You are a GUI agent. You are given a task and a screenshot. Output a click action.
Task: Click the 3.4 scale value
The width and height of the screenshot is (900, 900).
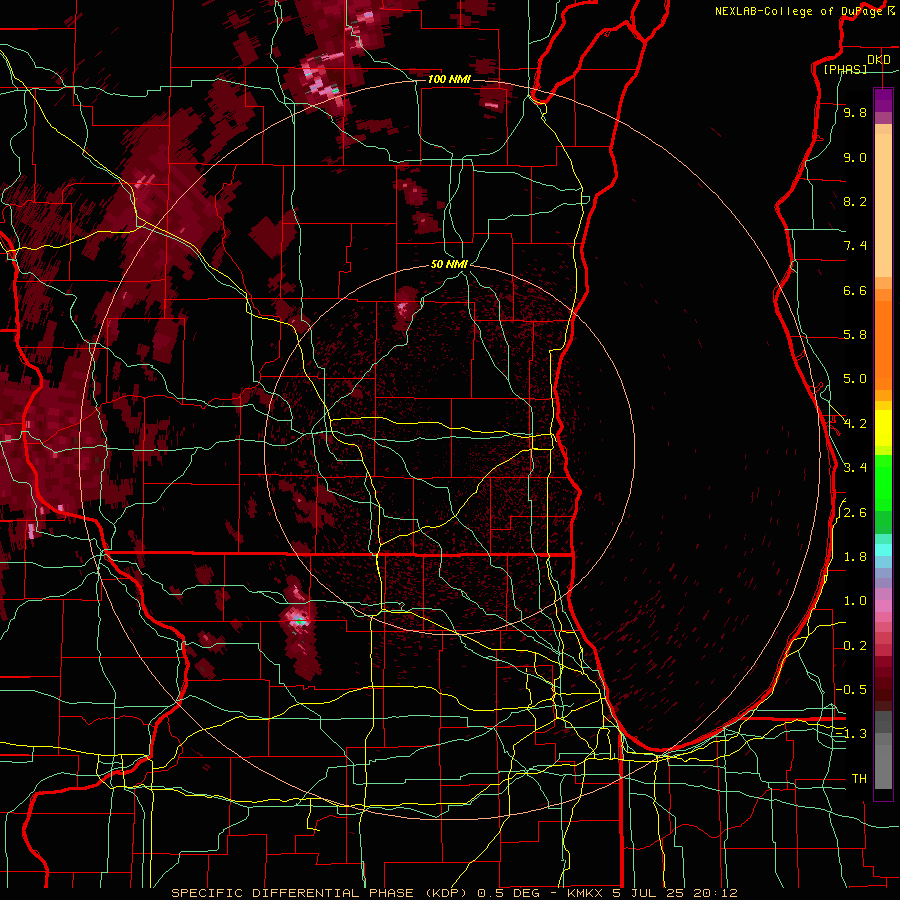[855, 468]
